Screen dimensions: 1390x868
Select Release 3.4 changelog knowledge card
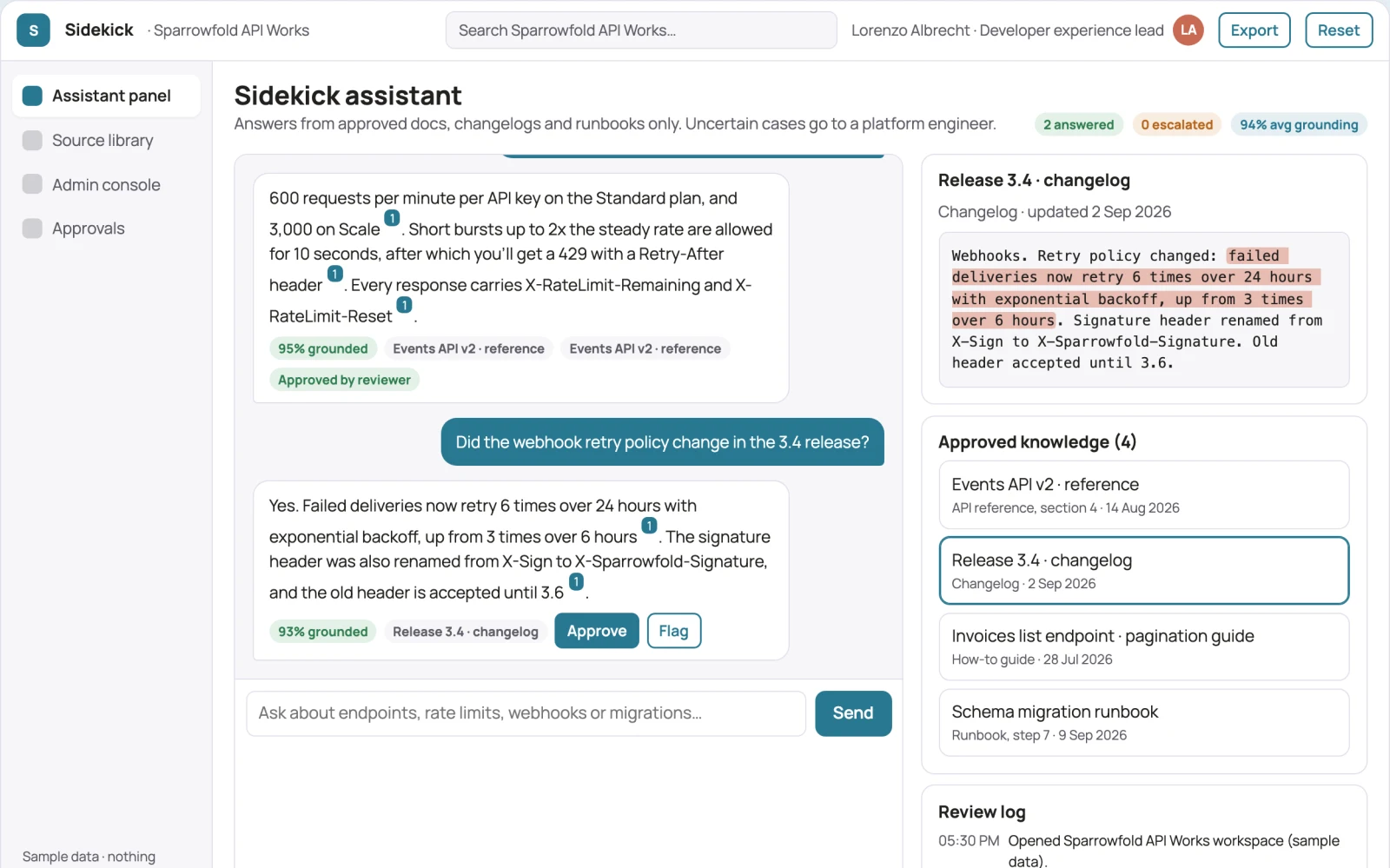coord(1143,570)
